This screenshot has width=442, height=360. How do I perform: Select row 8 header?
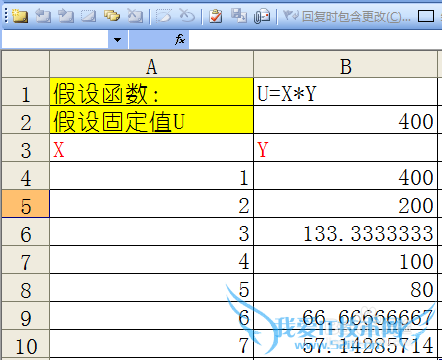click(26, 288)
